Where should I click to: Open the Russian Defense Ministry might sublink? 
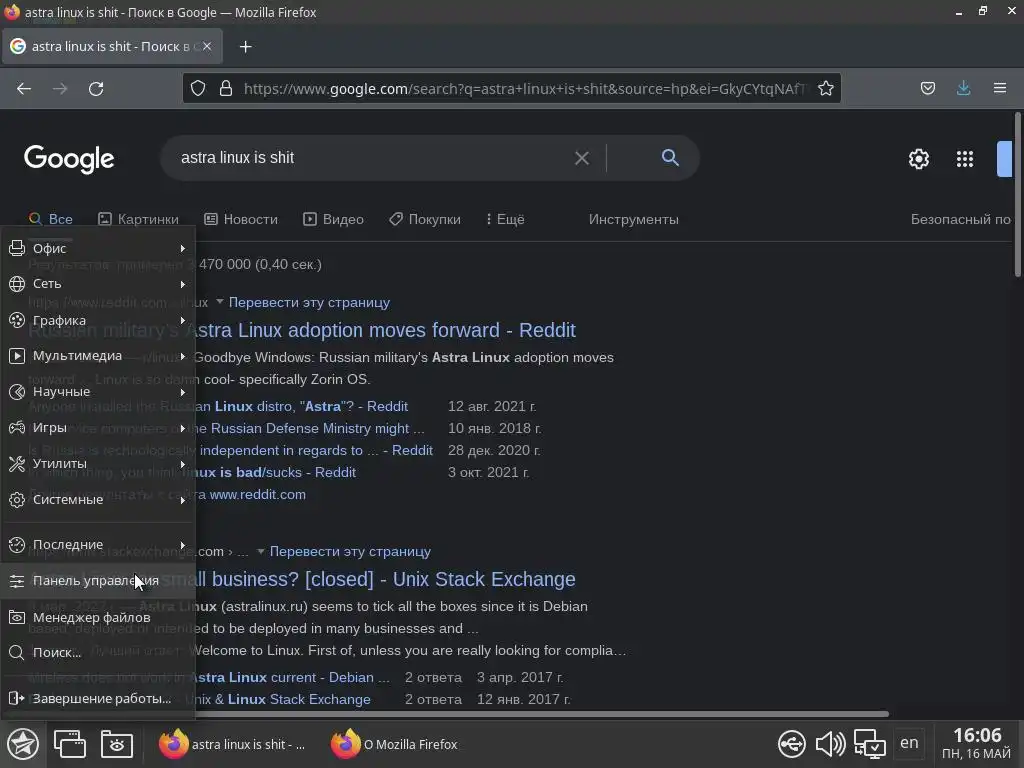[x=310, y=428]
